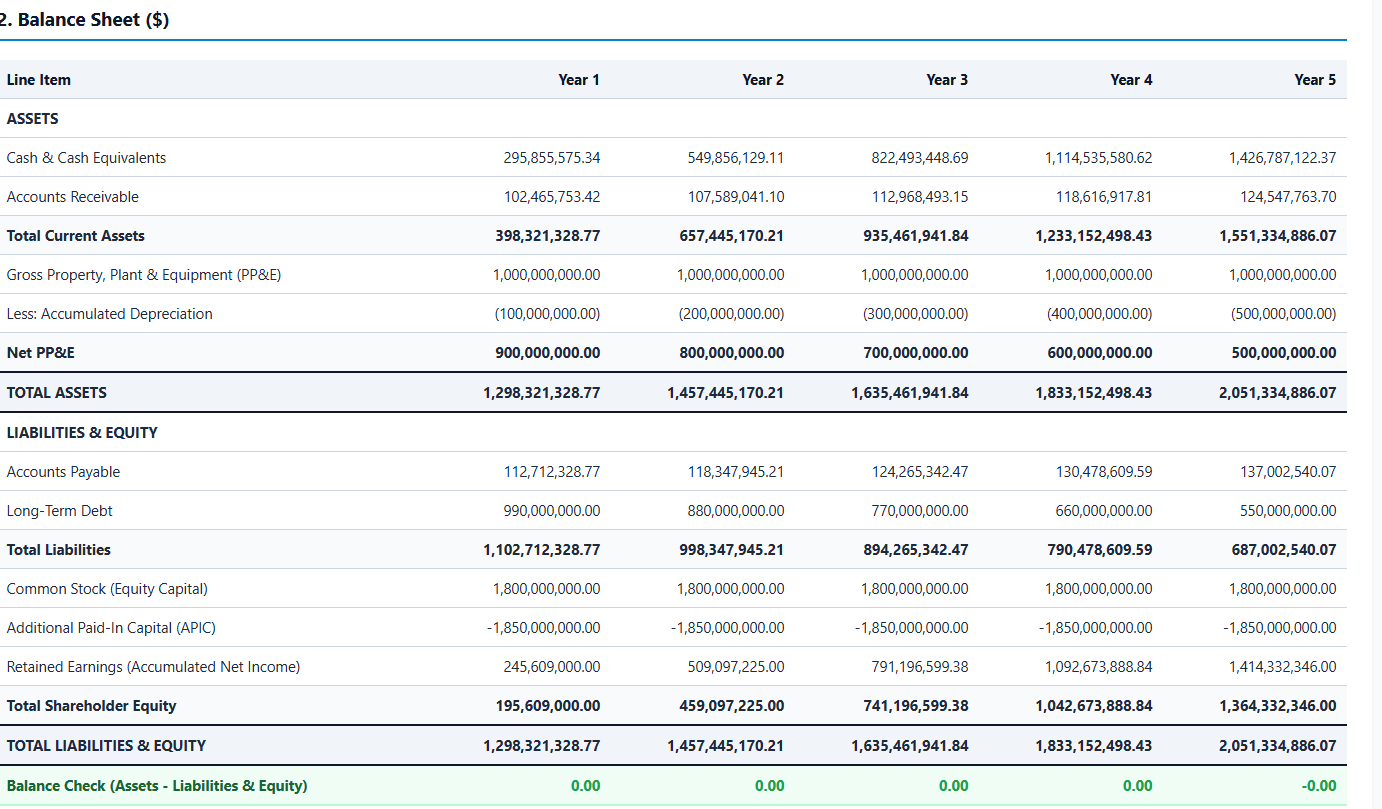Select the Cash & Cash Equivalents row label
The image size is (1382, 809).
(86, 158)
